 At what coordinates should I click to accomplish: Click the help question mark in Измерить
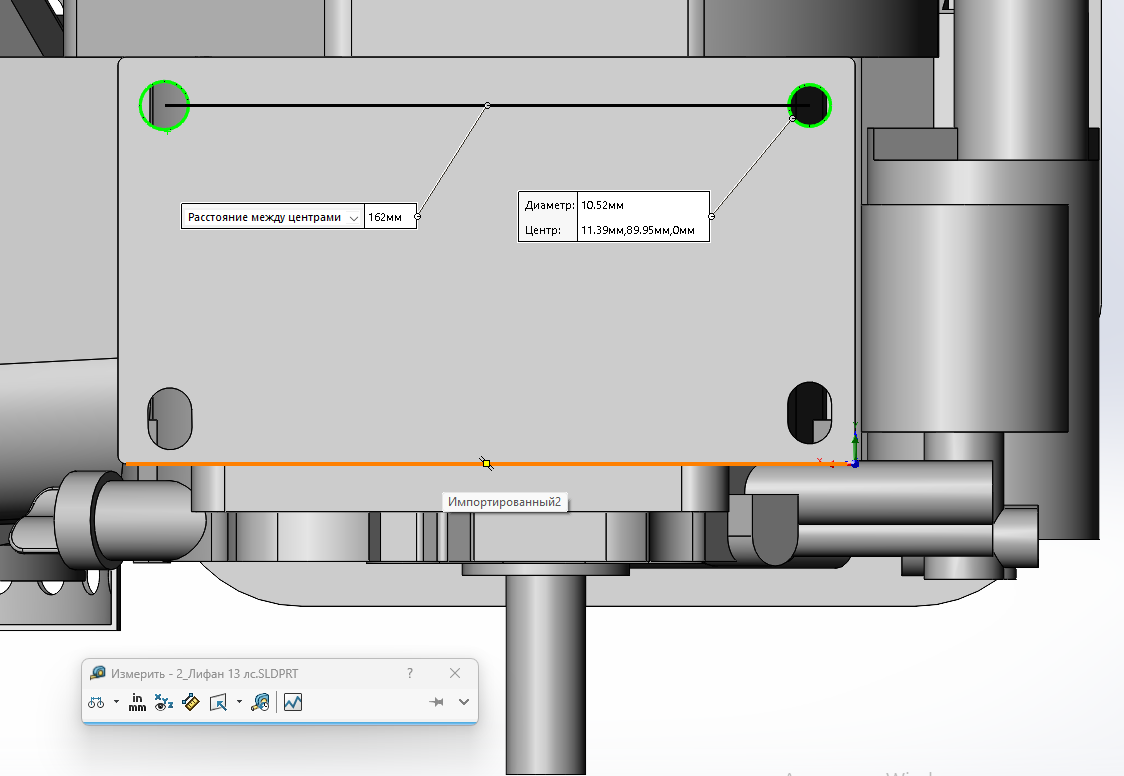(x=410, y=674)
